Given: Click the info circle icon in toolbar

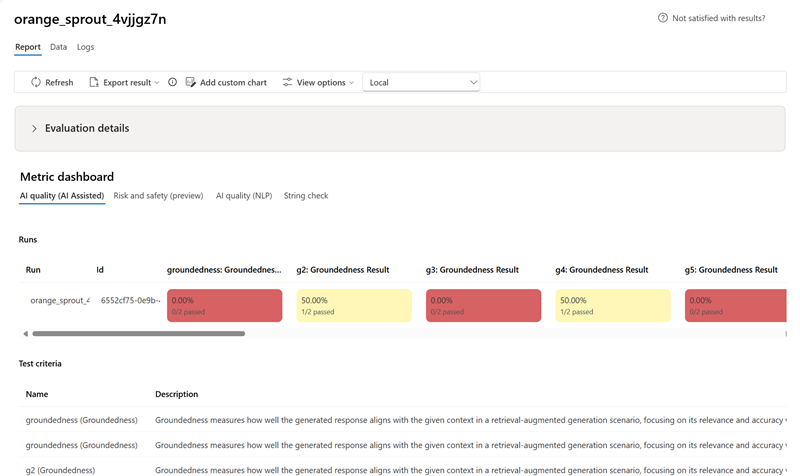Looking at the screenshot, I should click(172, 83).
